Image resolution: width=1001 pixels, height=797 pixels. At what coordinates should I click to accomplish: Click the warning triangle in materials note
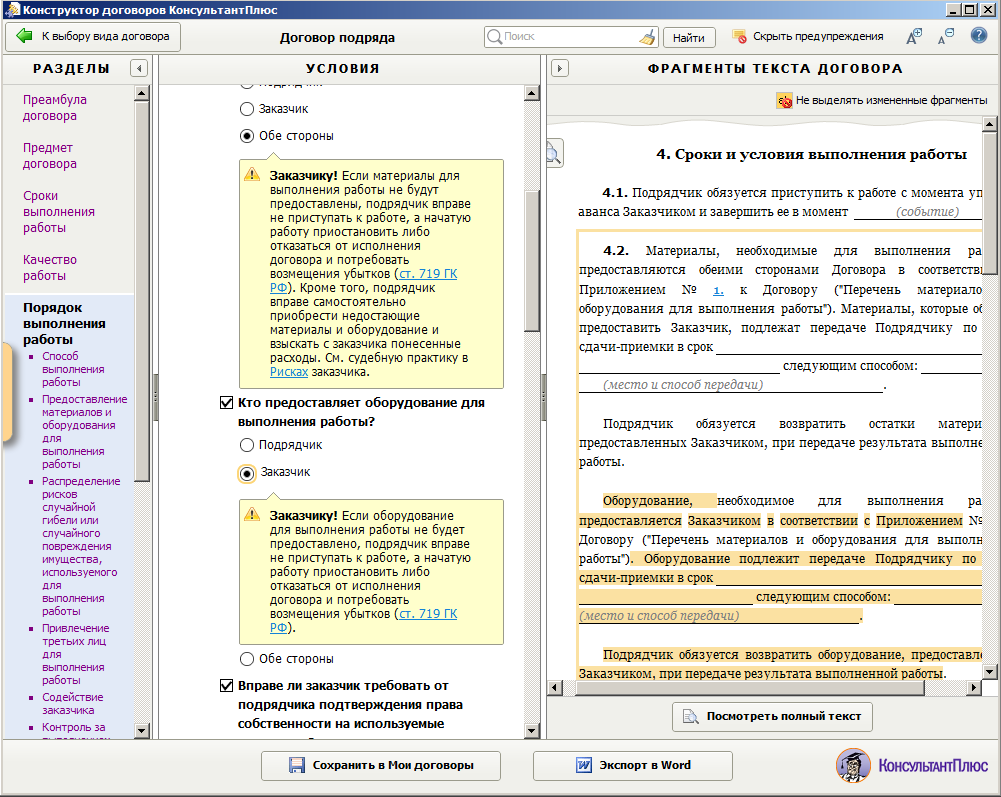(252, 174)
